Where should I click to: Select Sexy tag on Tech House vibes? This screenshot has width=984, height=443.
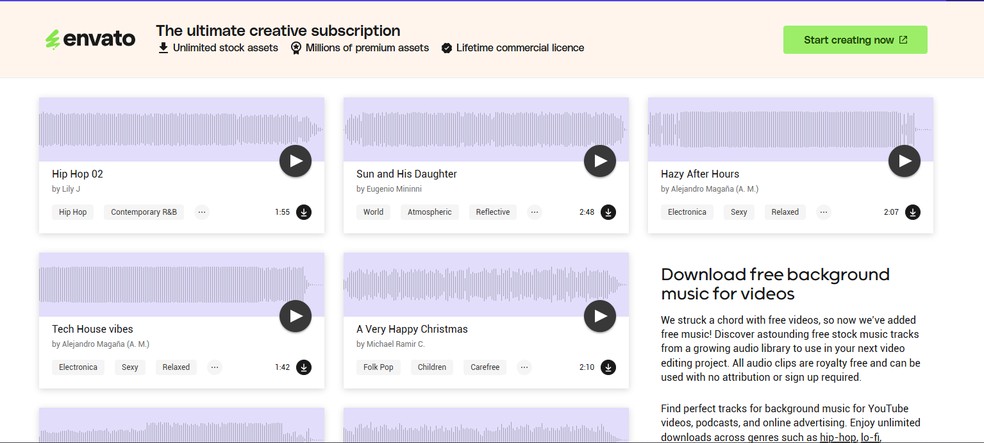pos(130,367)
